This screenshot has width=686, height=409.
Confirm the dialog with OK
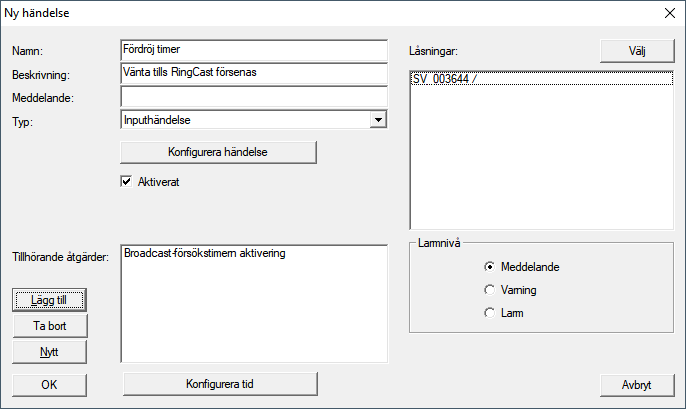[x=50, y=384]
